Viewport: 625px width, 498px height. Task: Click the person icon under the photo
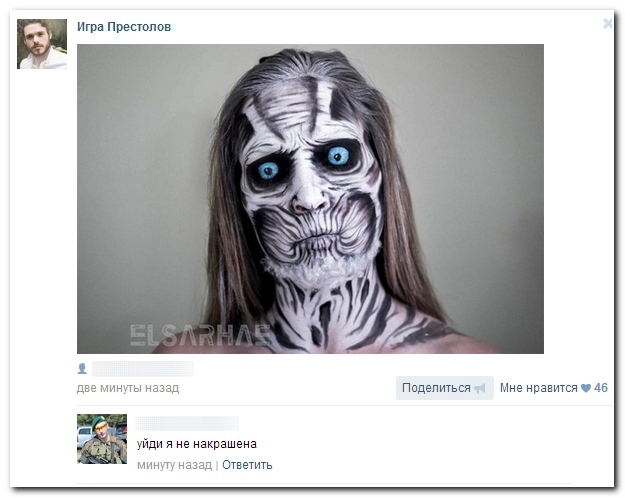[x=82, y=369]
